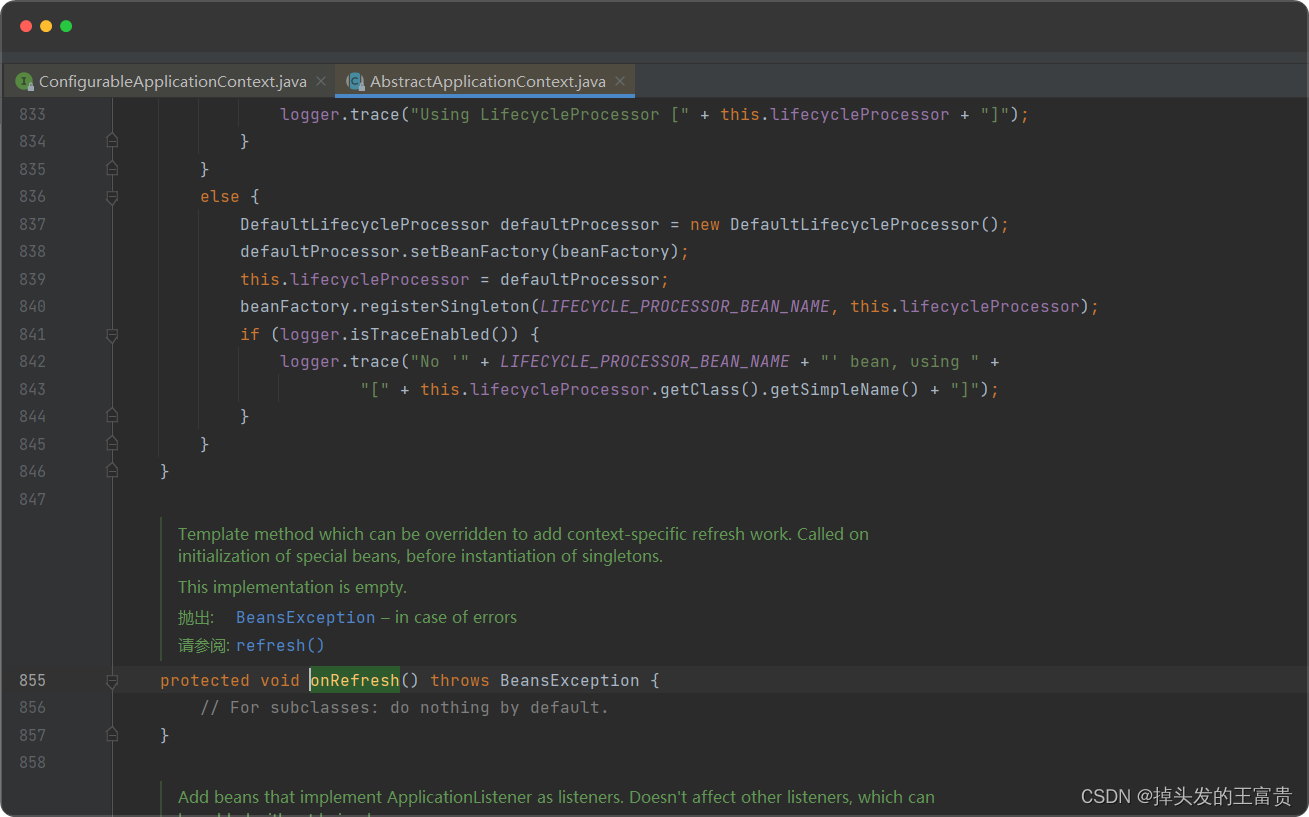Click the else keyword on line 836
This screenshot has width=1309, height=817.
tap(220, 197)
